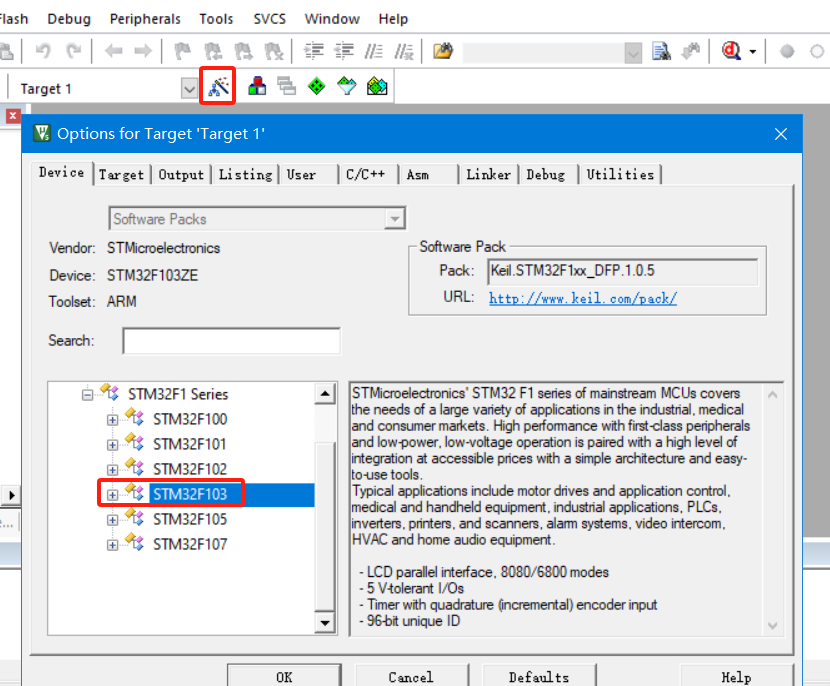The width and height of the screenshot is (830, 686).
Task: Switch to the Output tab
Action: click(181, 175)
